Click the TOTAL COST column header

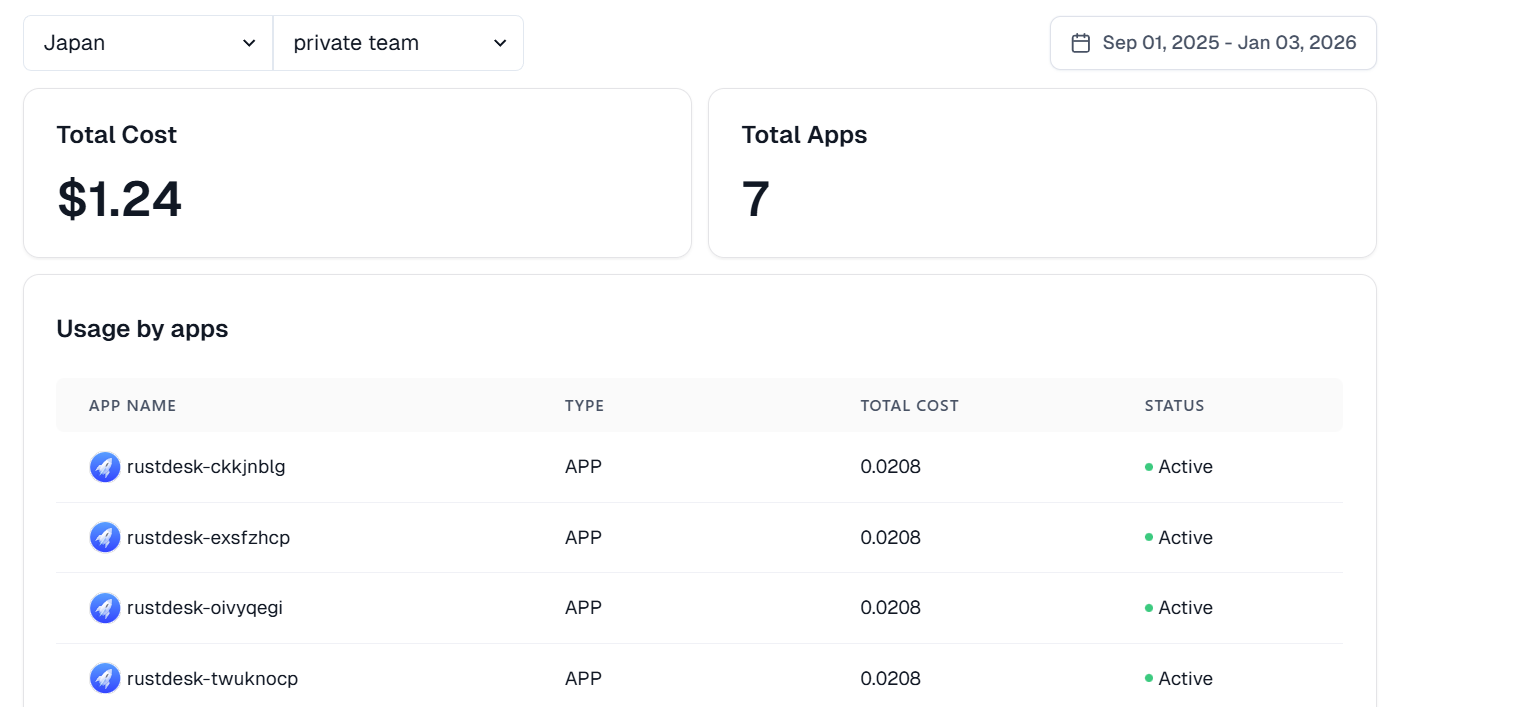point(909,406)
